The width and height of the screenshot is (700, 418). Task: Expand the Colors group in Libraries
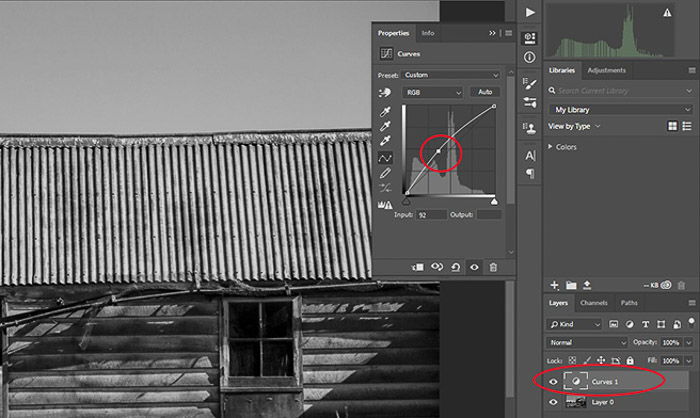(550, 146)
